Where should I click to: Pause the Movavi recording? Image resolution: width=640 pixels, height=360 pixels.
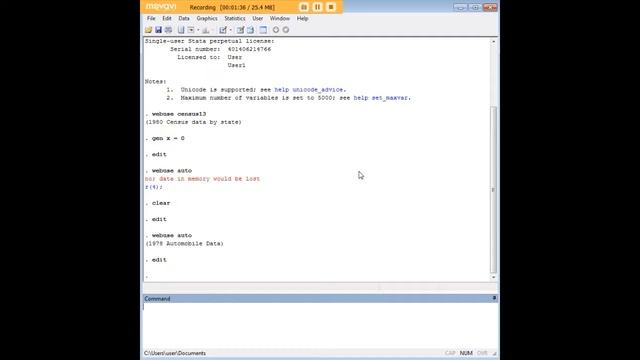(317, 7)
